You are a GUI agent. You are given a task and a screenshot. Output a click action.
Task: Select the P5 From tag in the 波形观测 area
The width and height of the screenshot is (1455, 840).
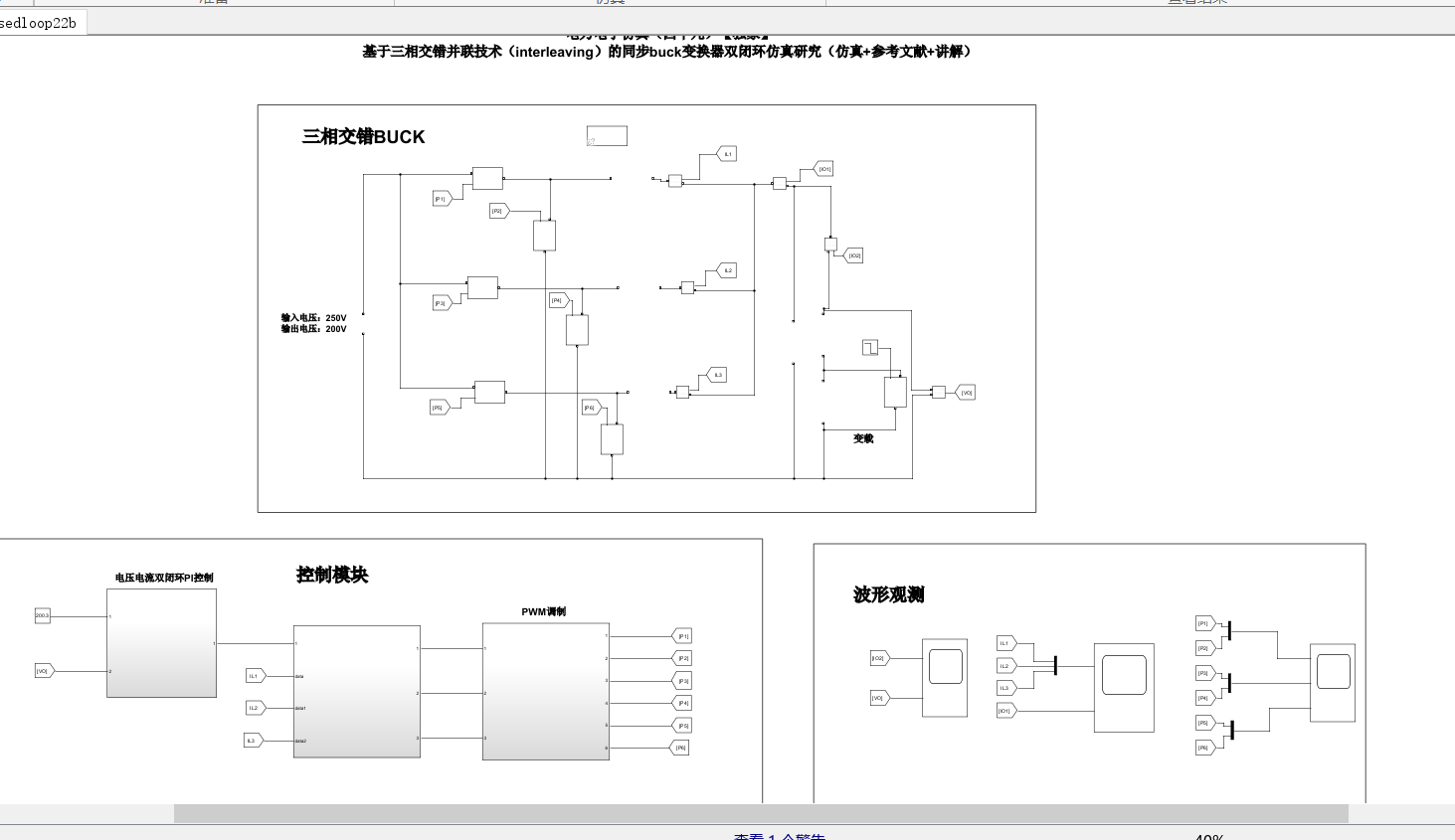pos(1205,723)
